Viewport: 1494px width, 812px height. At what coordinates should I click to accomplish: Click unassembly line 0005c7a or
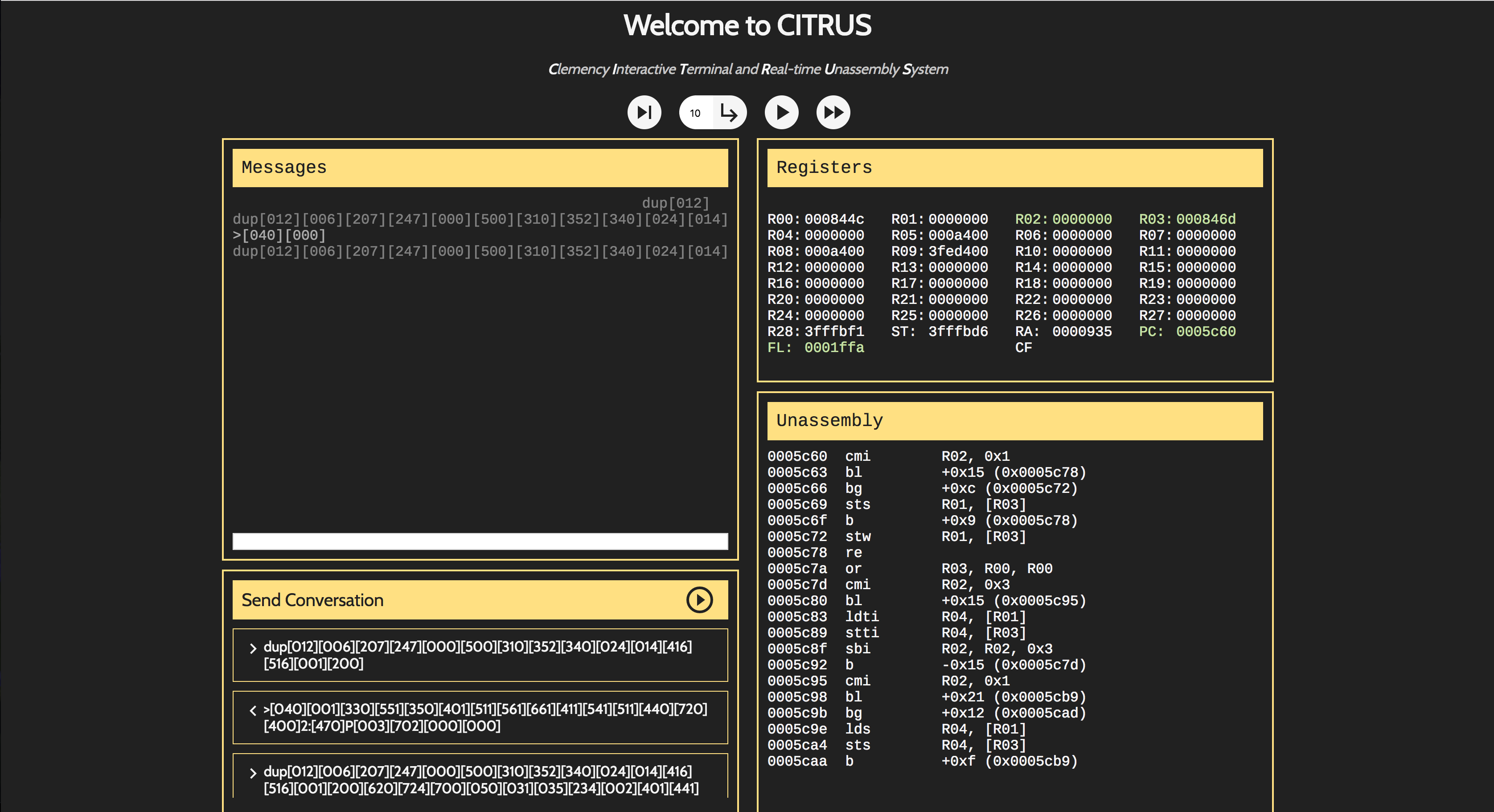pyautogui.click(x=910, y=568)
